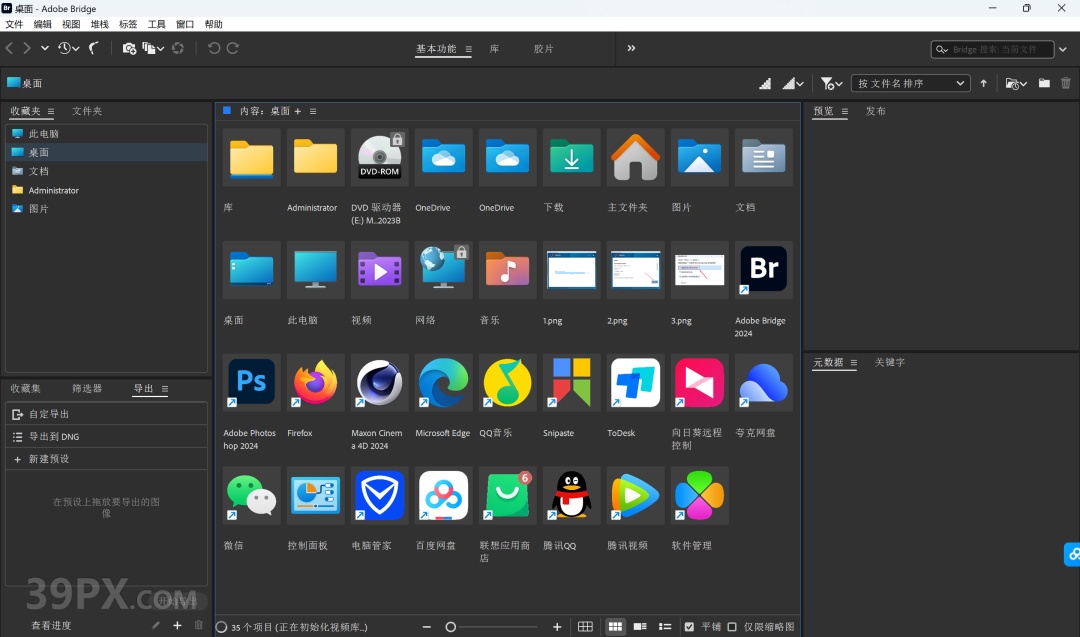Go forward with the forward arrow

tap(27, 48)
